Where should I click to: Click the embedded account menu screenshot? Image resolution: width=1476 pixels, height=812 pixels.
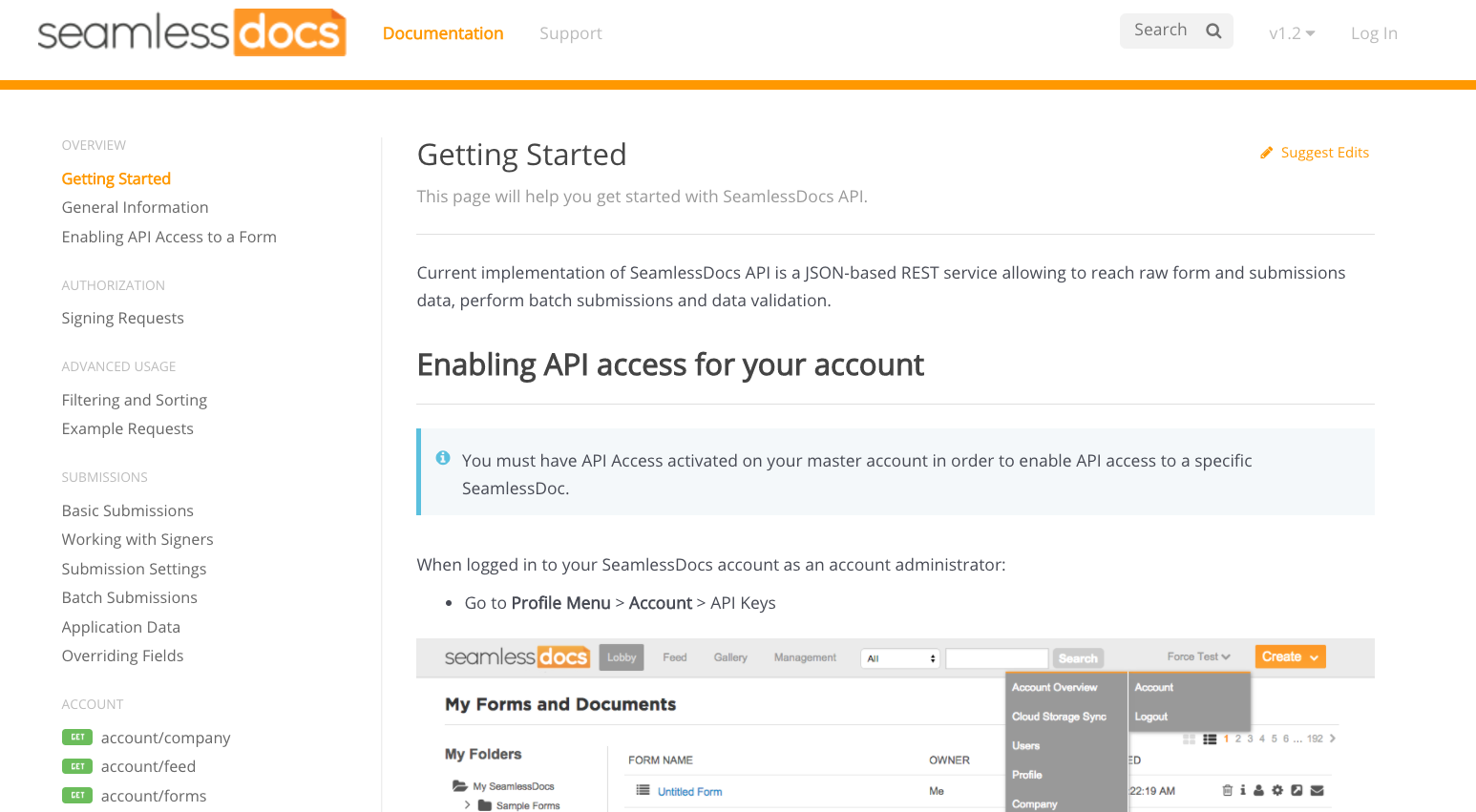[896, 725]
